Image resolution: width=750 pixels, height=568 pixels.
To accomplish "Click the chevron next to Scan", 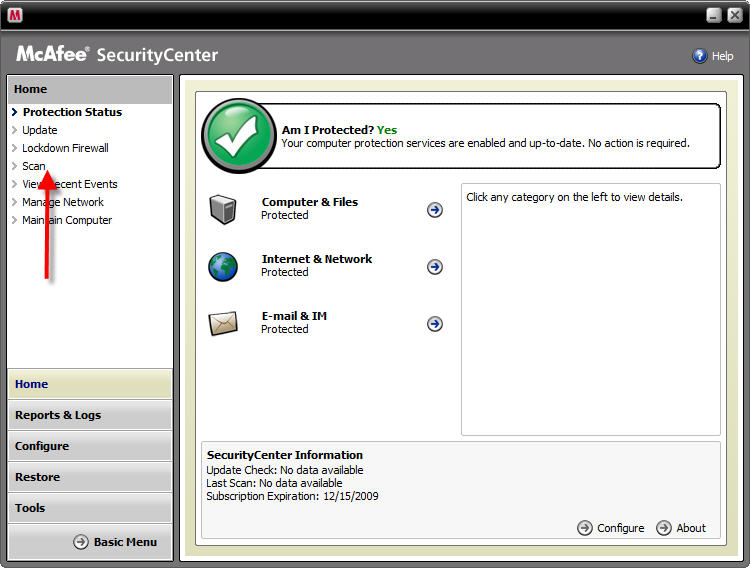I will pyautogui.click(x=14, y=166).
